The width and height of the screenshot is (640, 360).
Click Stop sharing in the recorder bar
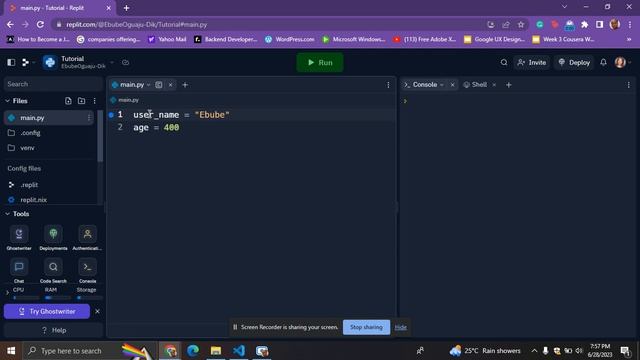367,327
